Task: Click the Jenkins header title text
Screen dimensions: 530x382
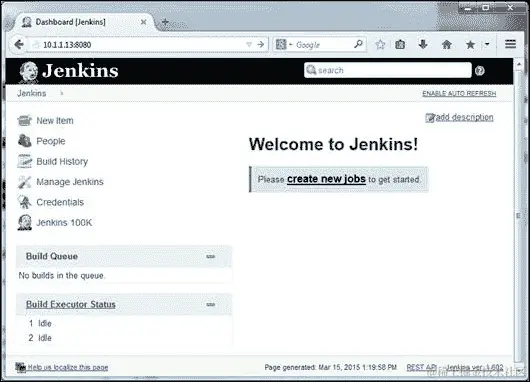Action: (x=80, y=71)
